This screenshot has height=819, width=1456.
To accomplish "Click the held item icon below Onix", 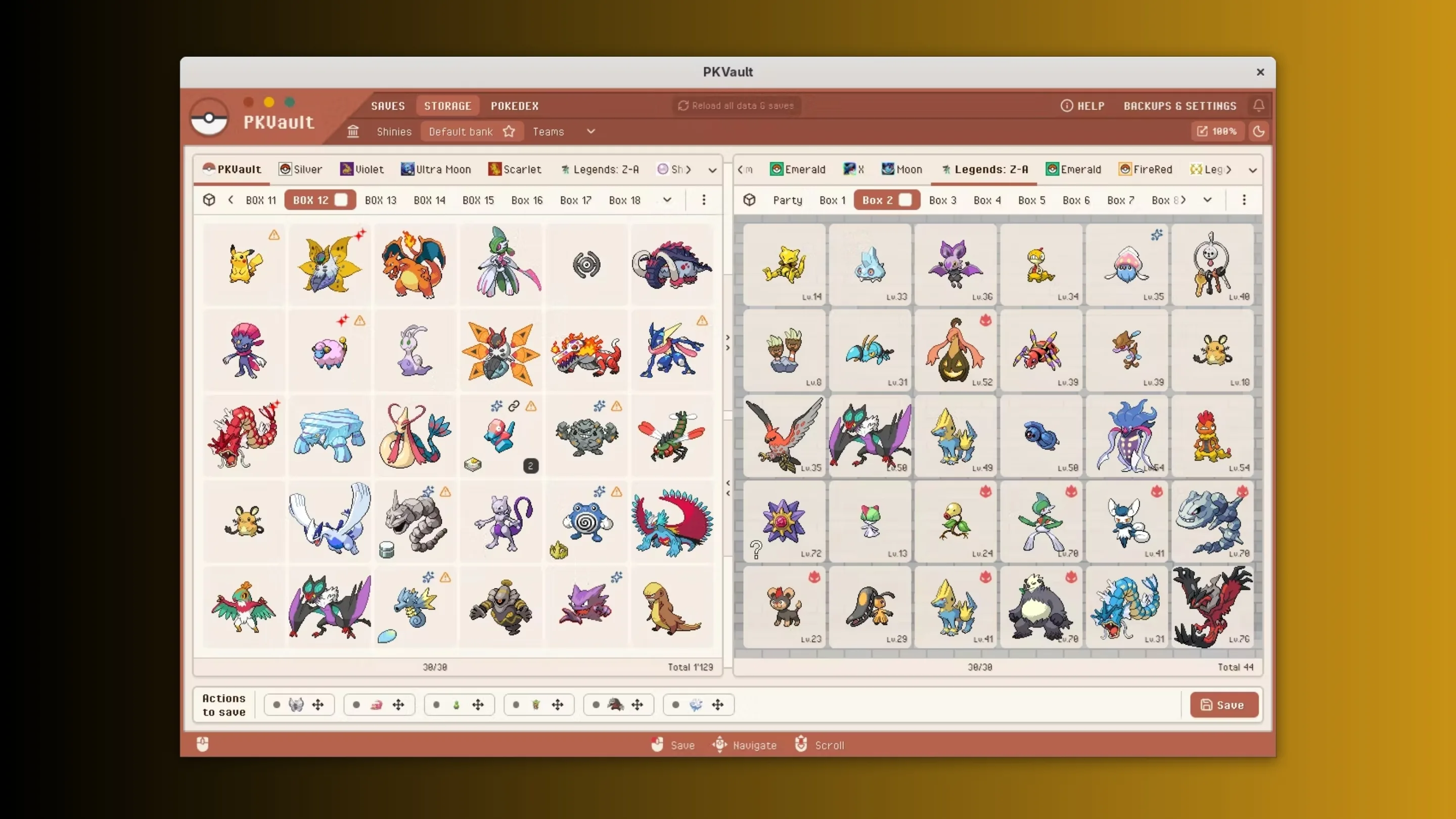I will [387, 550].
